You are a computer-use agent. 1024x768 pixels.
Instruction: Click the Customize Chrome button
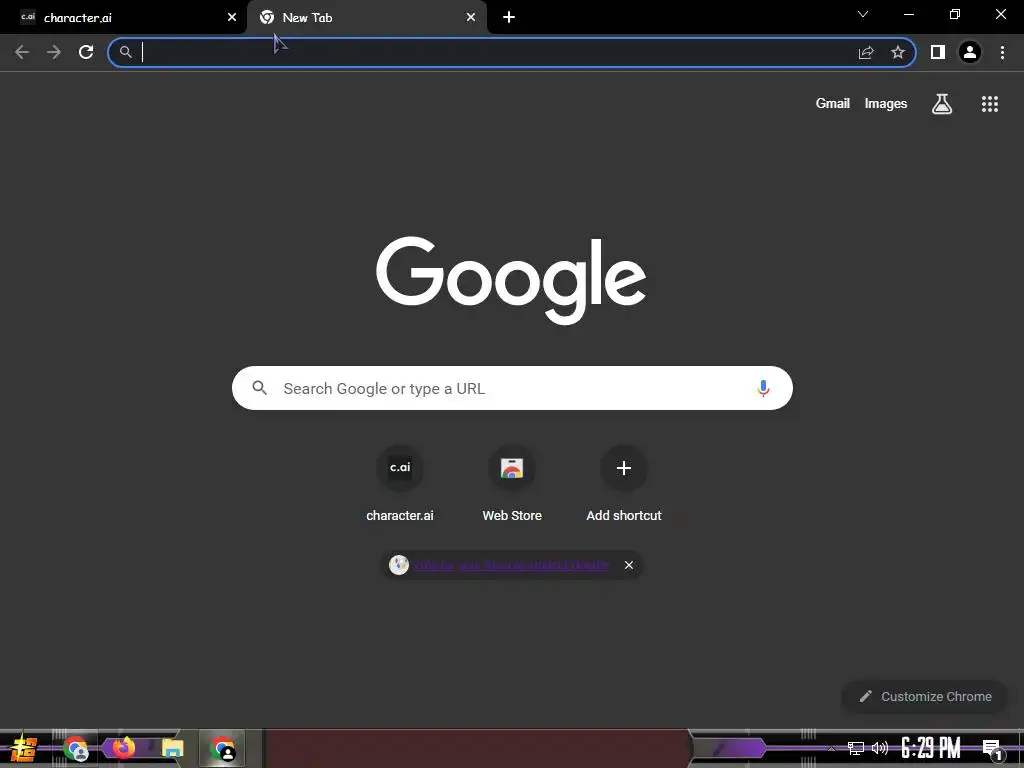925,696
